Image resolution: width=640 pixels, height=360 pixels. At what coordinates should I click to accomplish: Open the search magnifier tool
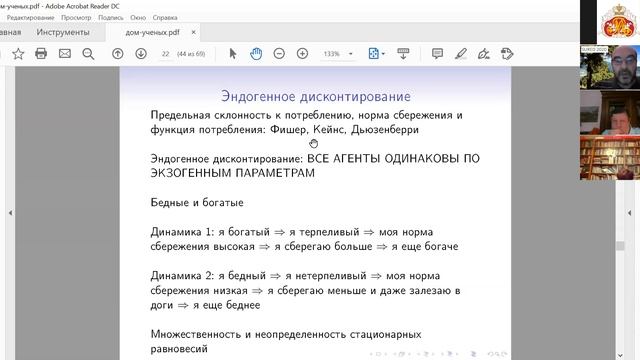tap(88, 54)
